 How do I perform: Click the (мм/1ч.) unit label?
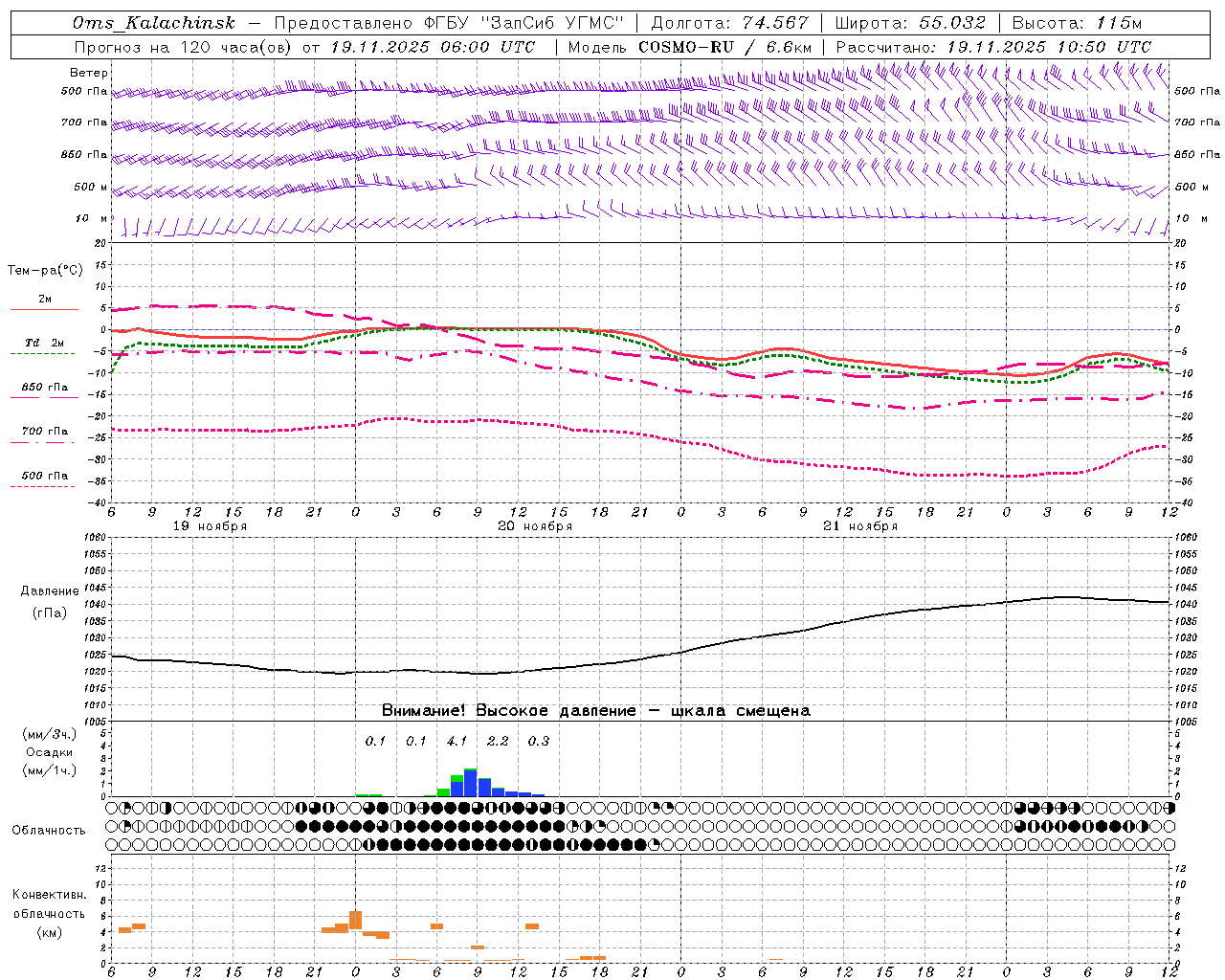pyautogui.click(x=50, y=770)
